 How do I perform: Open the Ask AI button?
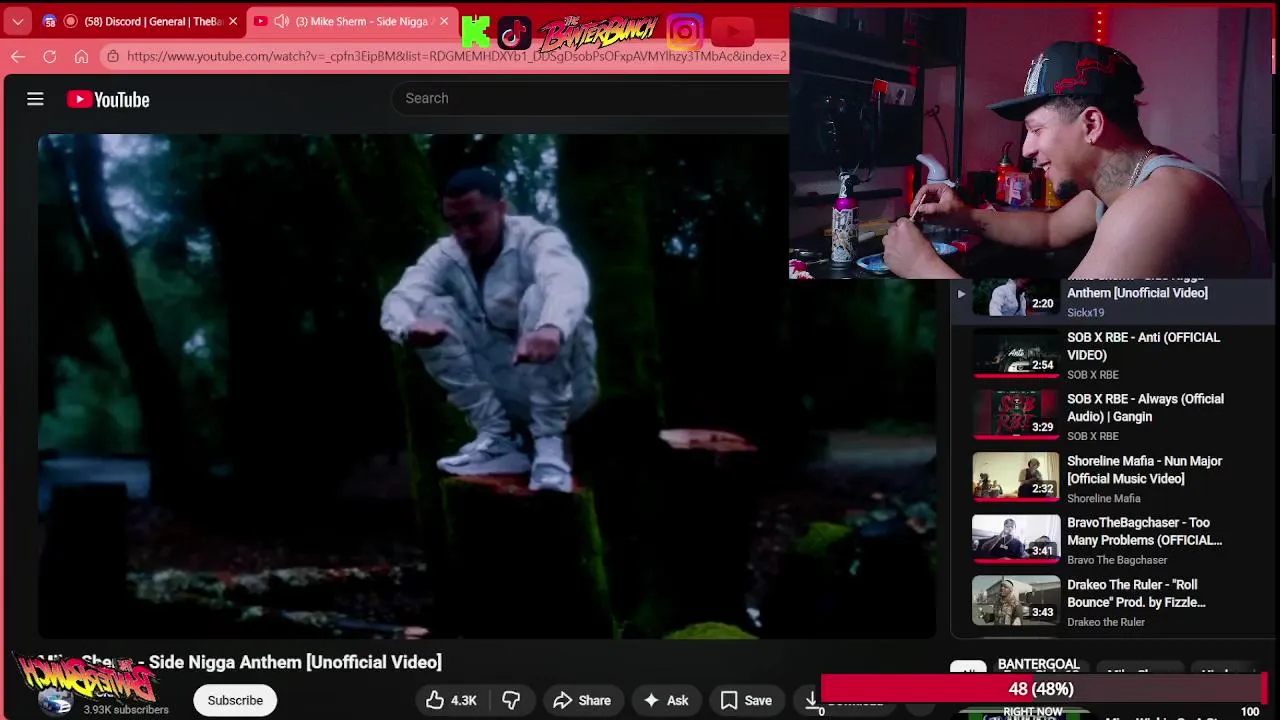666,700
